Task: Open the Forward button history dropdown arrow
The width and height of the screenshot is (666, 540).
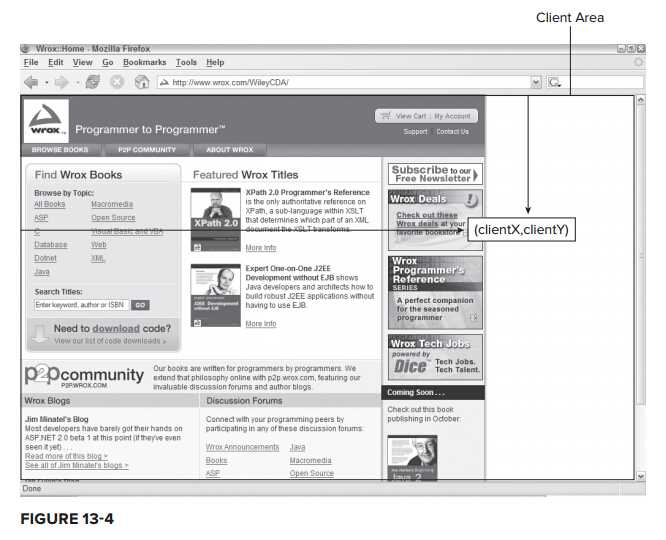Action: pyautogui.click(x=77, y=82)
